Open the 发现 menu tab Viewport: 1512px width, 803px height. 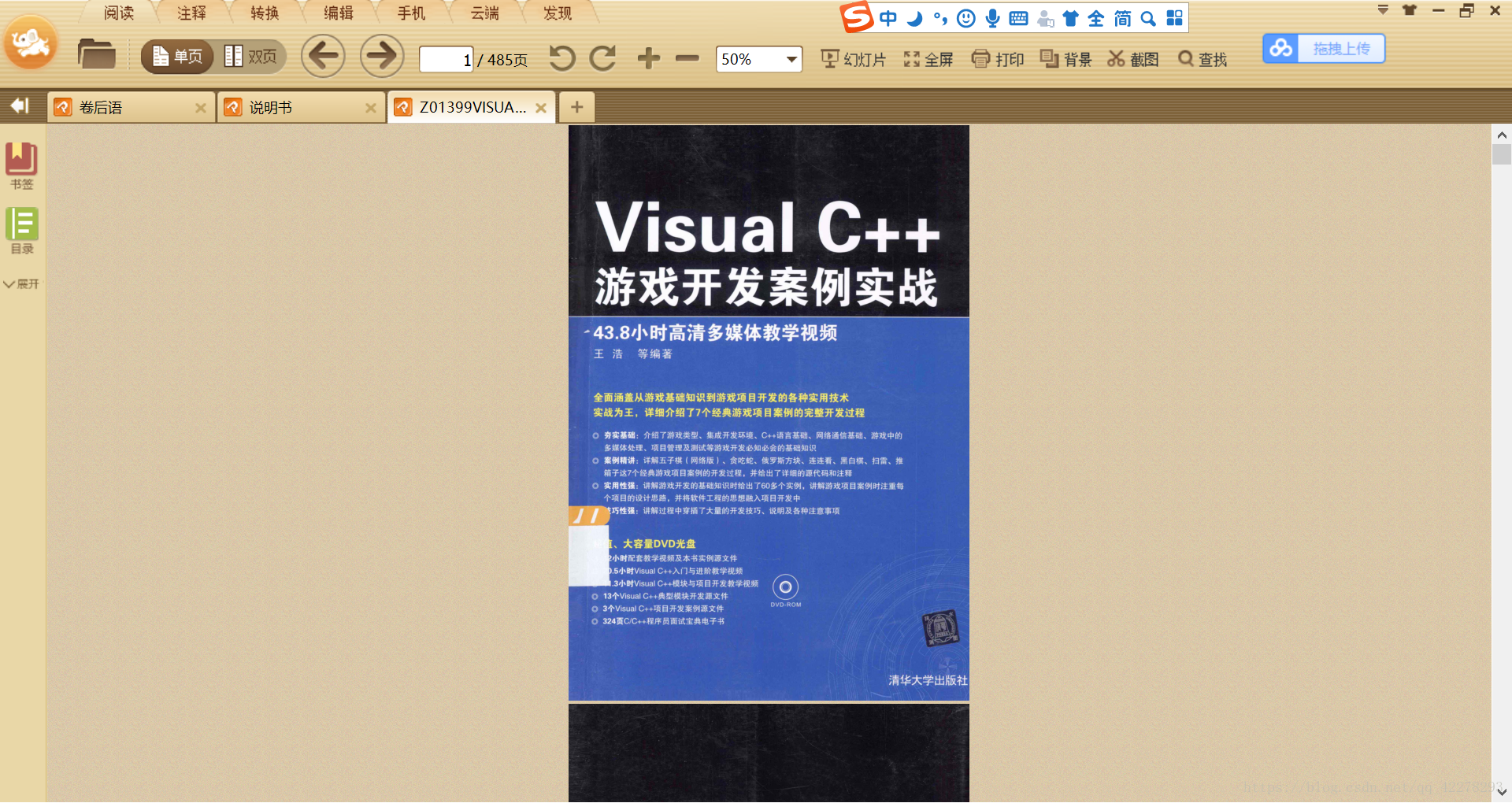[558, 13]
